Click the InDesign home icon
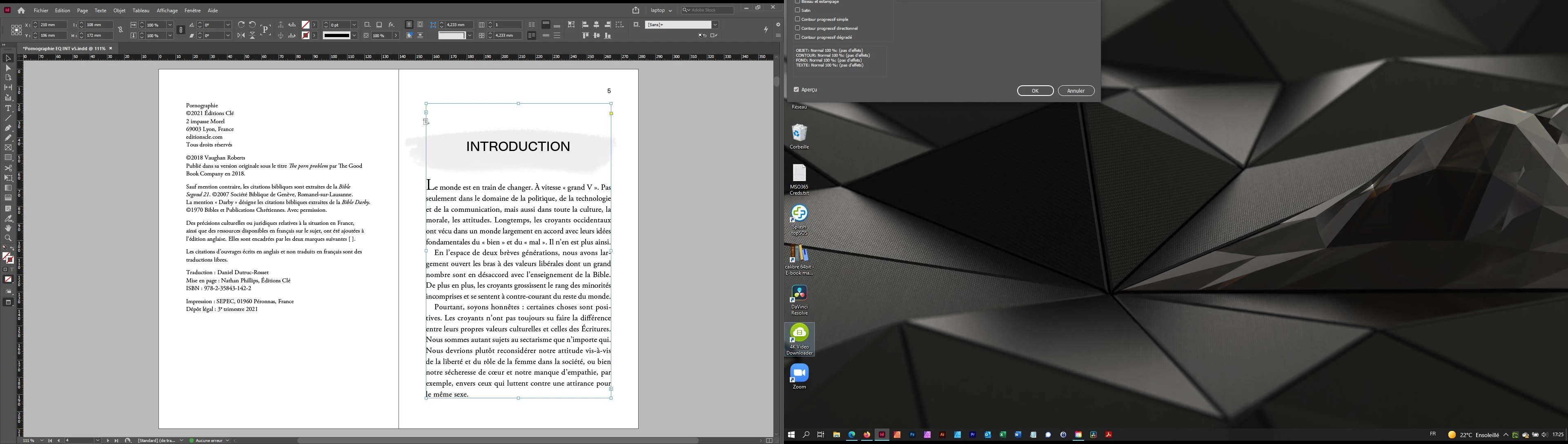This screenshot has width=1568, height=444. pos(21,10)
